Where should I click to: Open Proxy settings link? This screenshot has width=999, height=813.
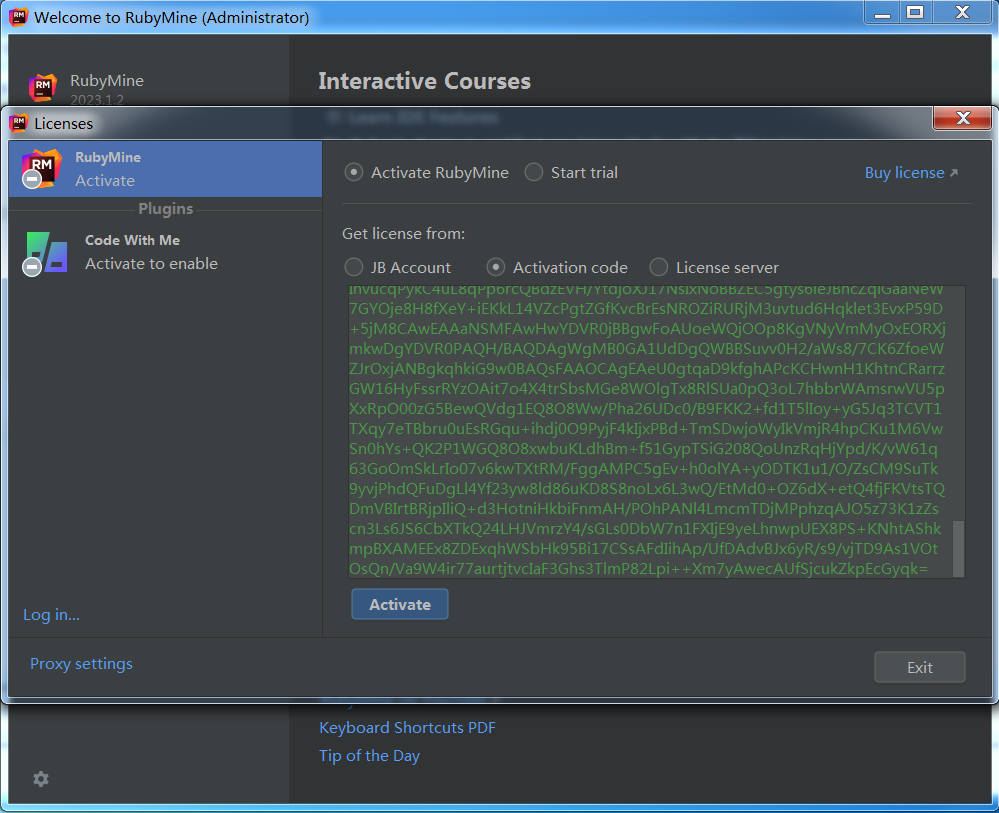click(x=82, y=663)
